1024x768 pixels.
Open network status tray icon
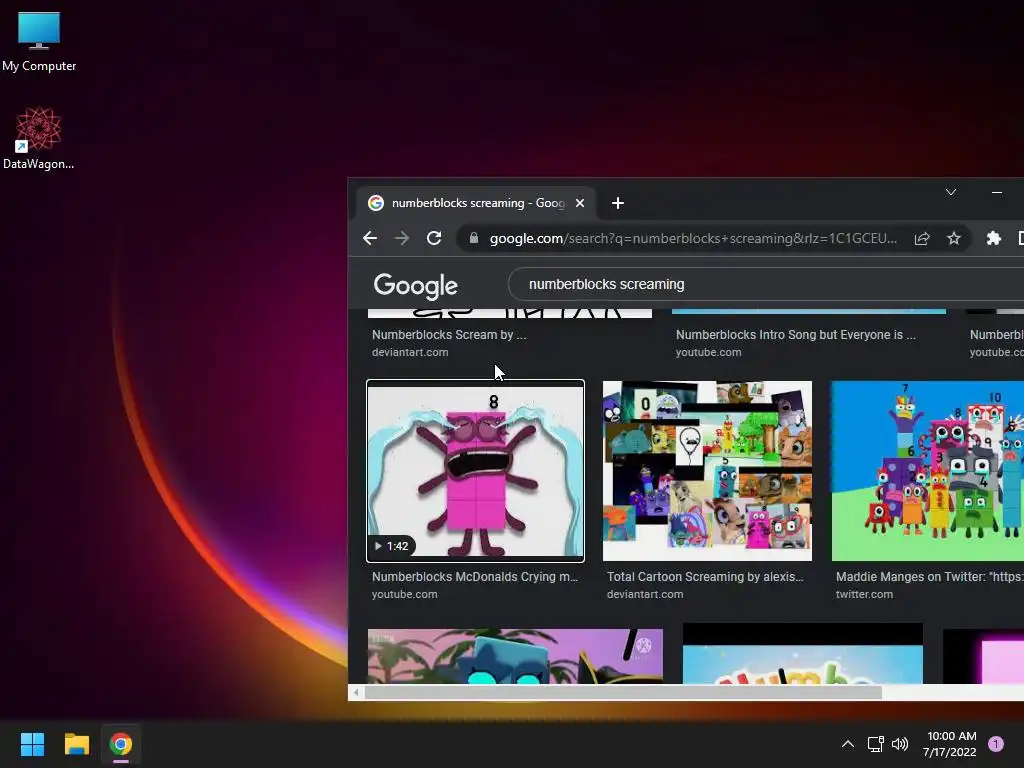point(875,744)
